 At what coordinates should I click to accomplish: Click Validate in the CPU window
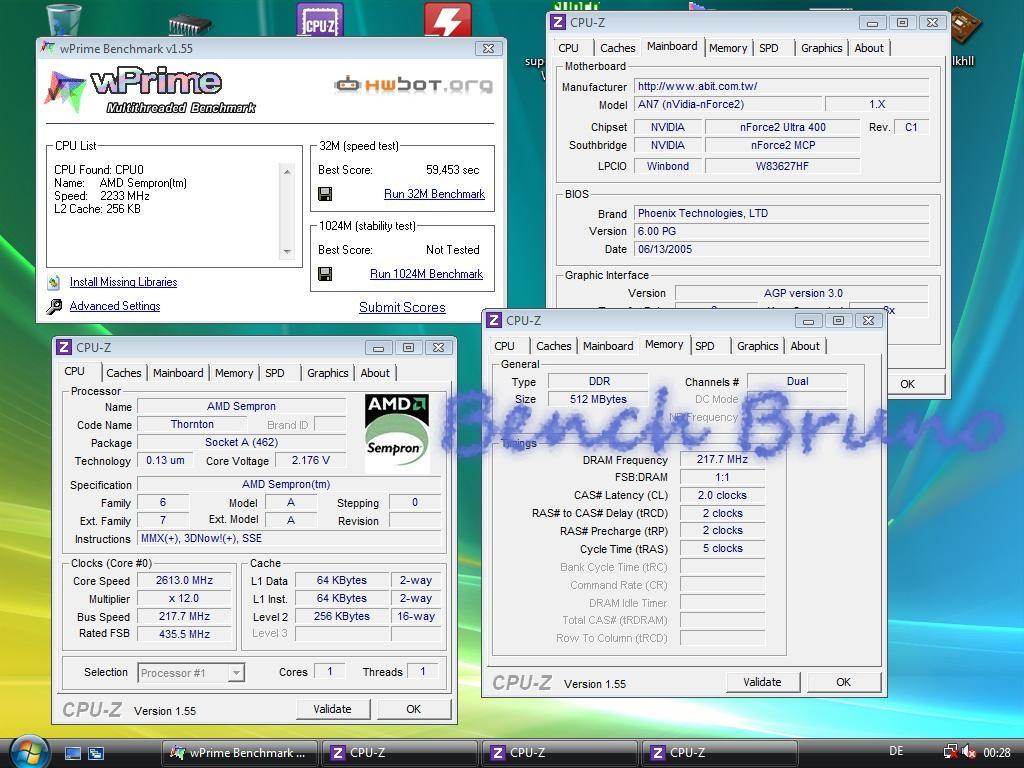[332, 709]
